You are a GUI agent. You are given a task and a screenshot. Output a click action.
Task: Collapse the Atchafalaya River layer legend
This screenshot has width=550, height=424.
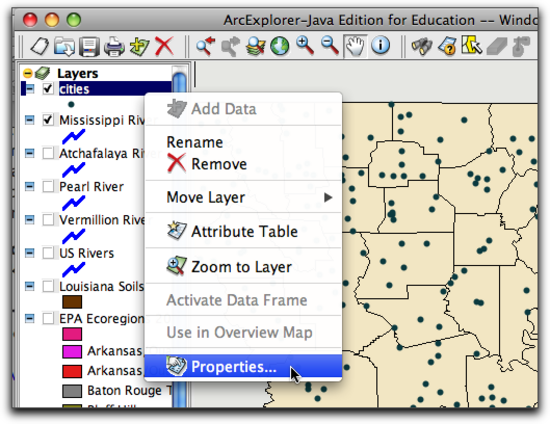click(30, 153)
